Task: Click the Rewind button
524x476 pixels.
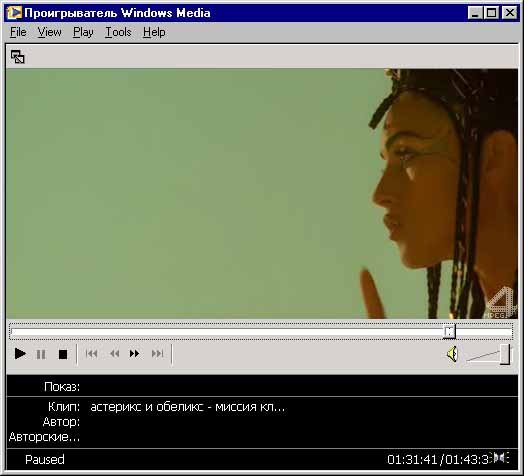Action: click(115, 353)
